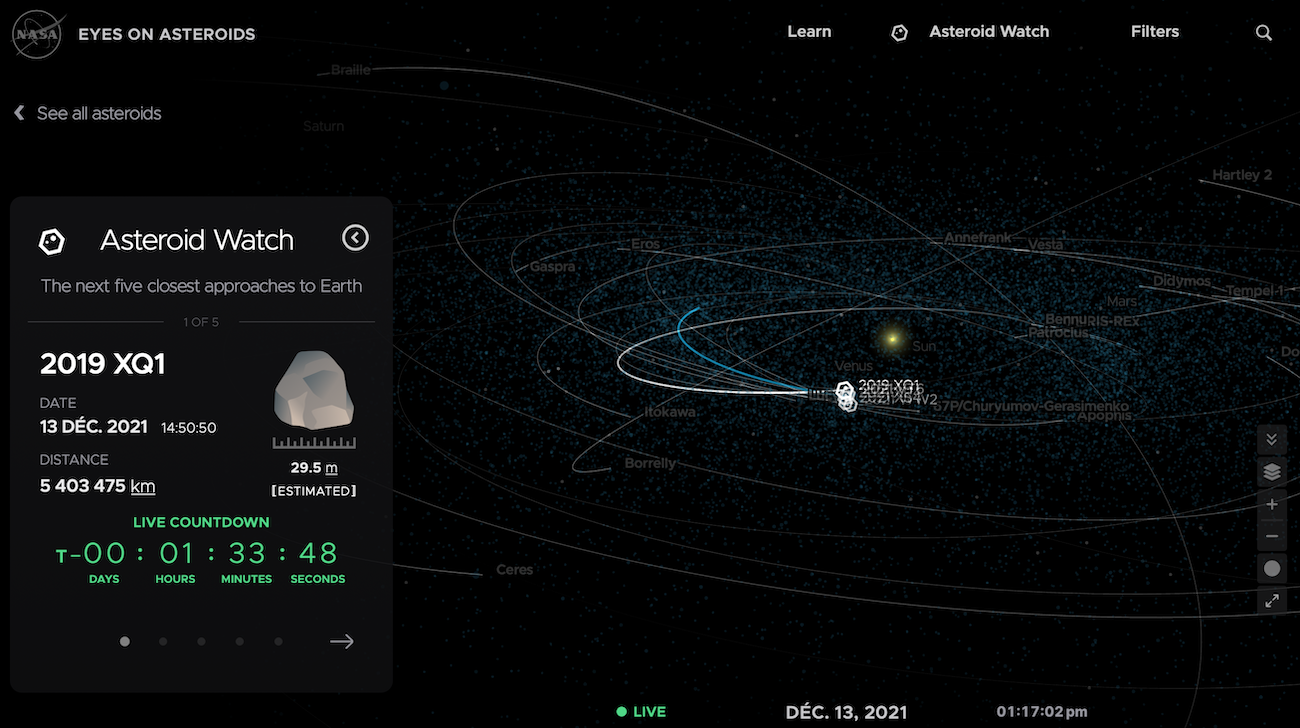Viewport: 1300px width, 728px height.
Task: Select the first pagination dot
Action: [x=125, y=642]
